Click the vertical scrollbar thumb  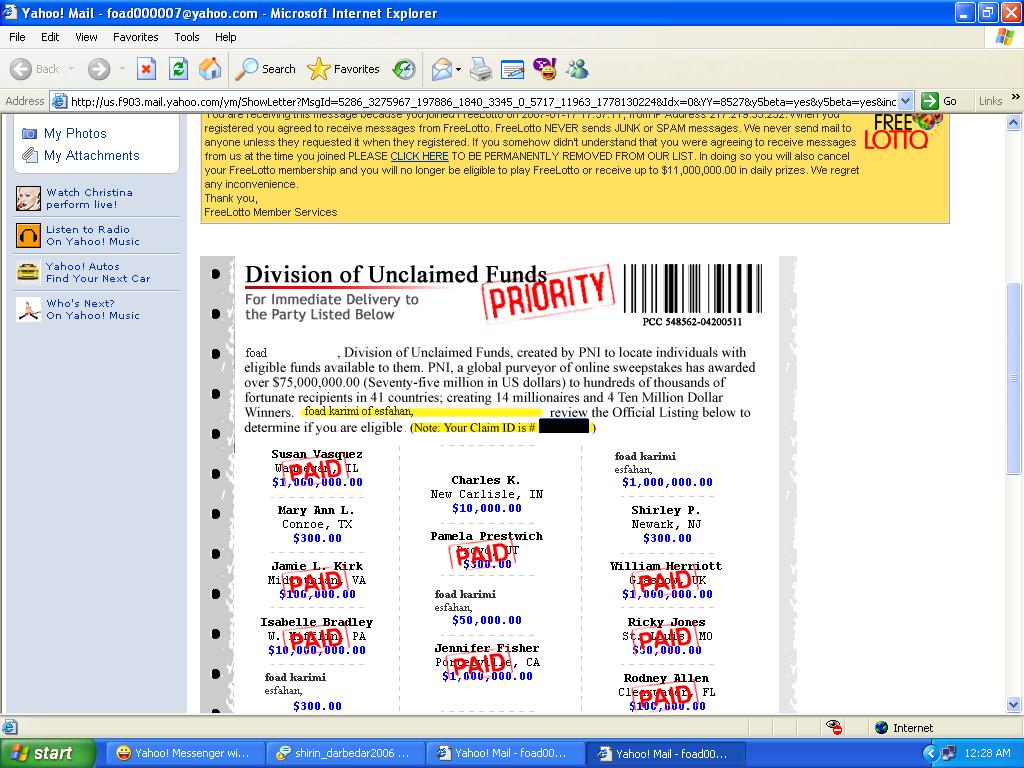[x=1014, y=378]
